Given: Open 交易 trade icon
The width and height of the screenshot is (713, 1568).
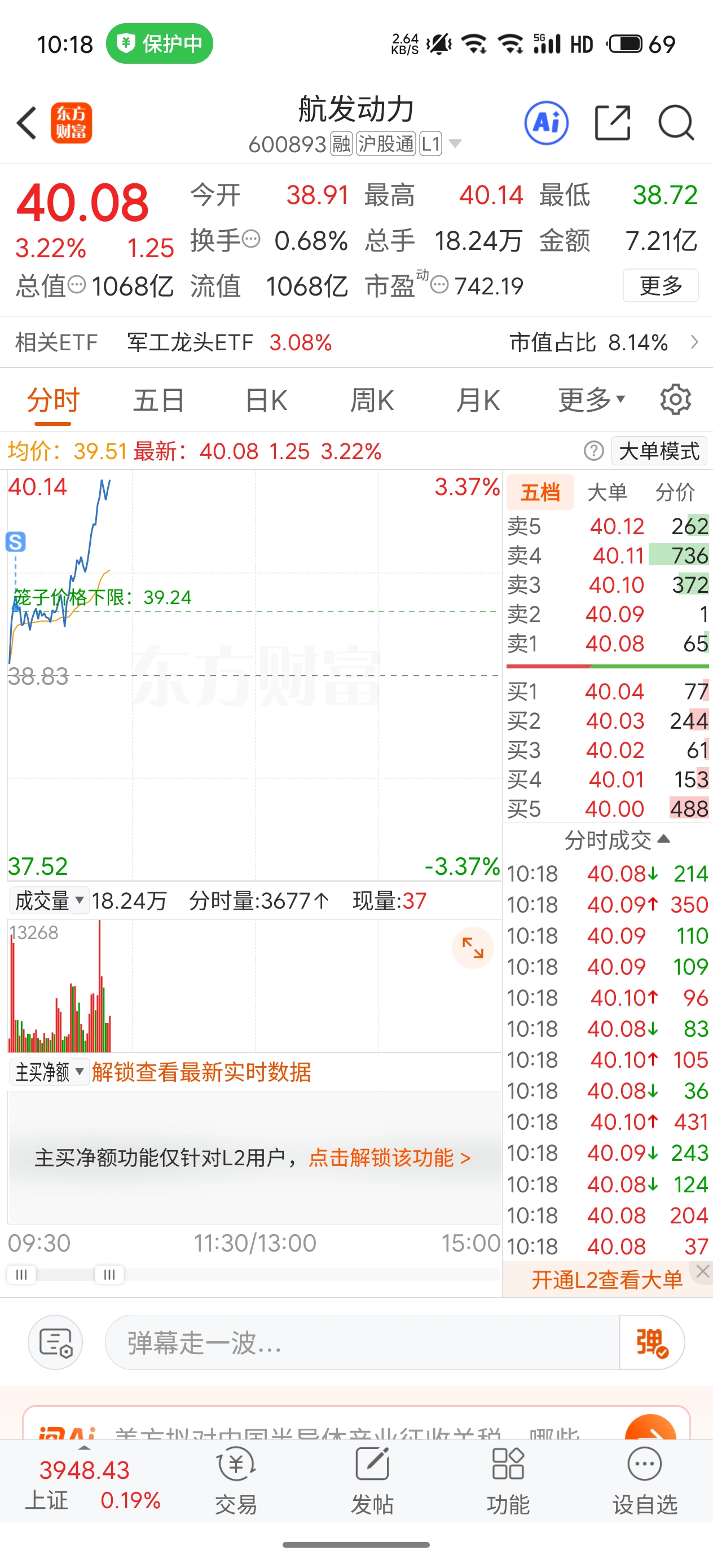Looking at the screenshot, I should (236, 1481).
